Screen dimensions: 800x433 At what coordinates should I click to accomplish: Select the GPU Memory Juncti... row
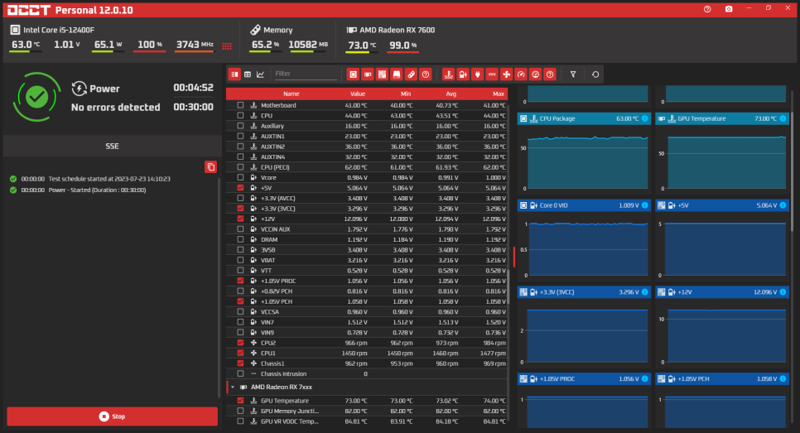[x=367, y=411]
